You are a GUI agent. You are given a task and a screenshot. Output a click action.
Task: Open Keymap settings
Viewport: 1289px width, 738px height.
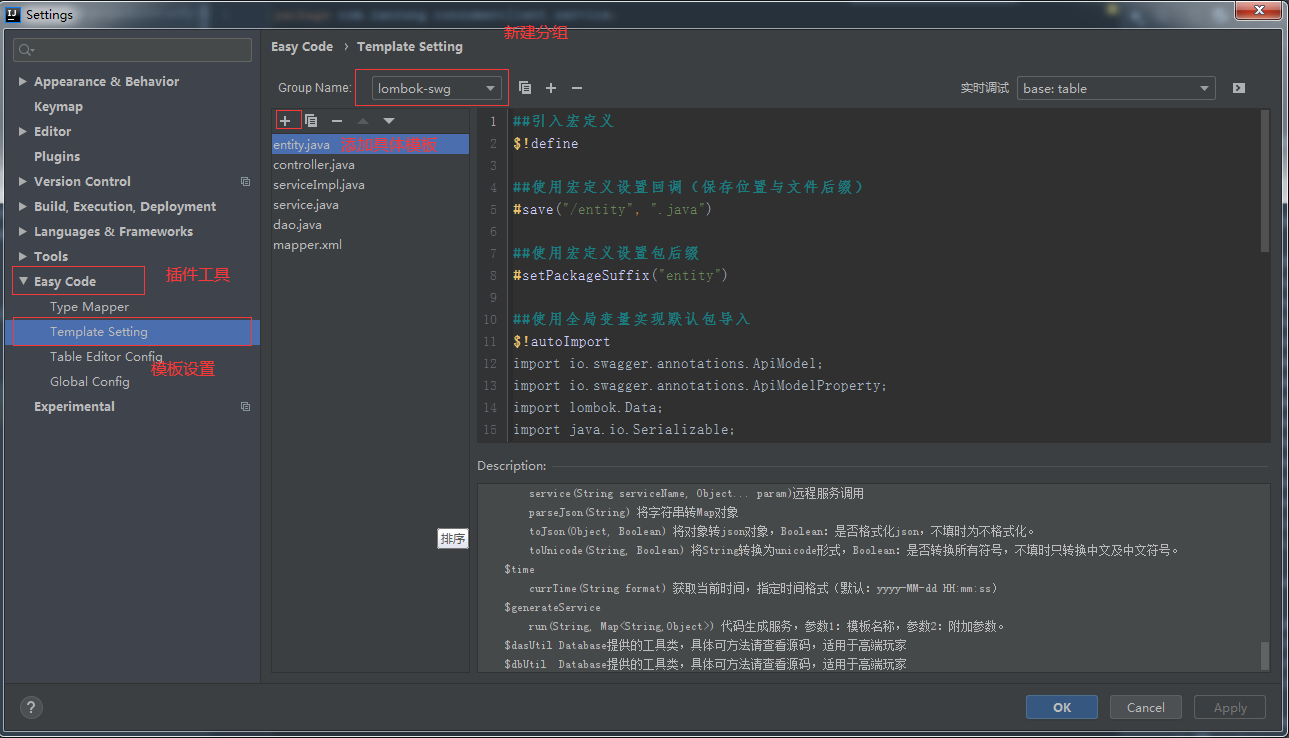(58, 107)
